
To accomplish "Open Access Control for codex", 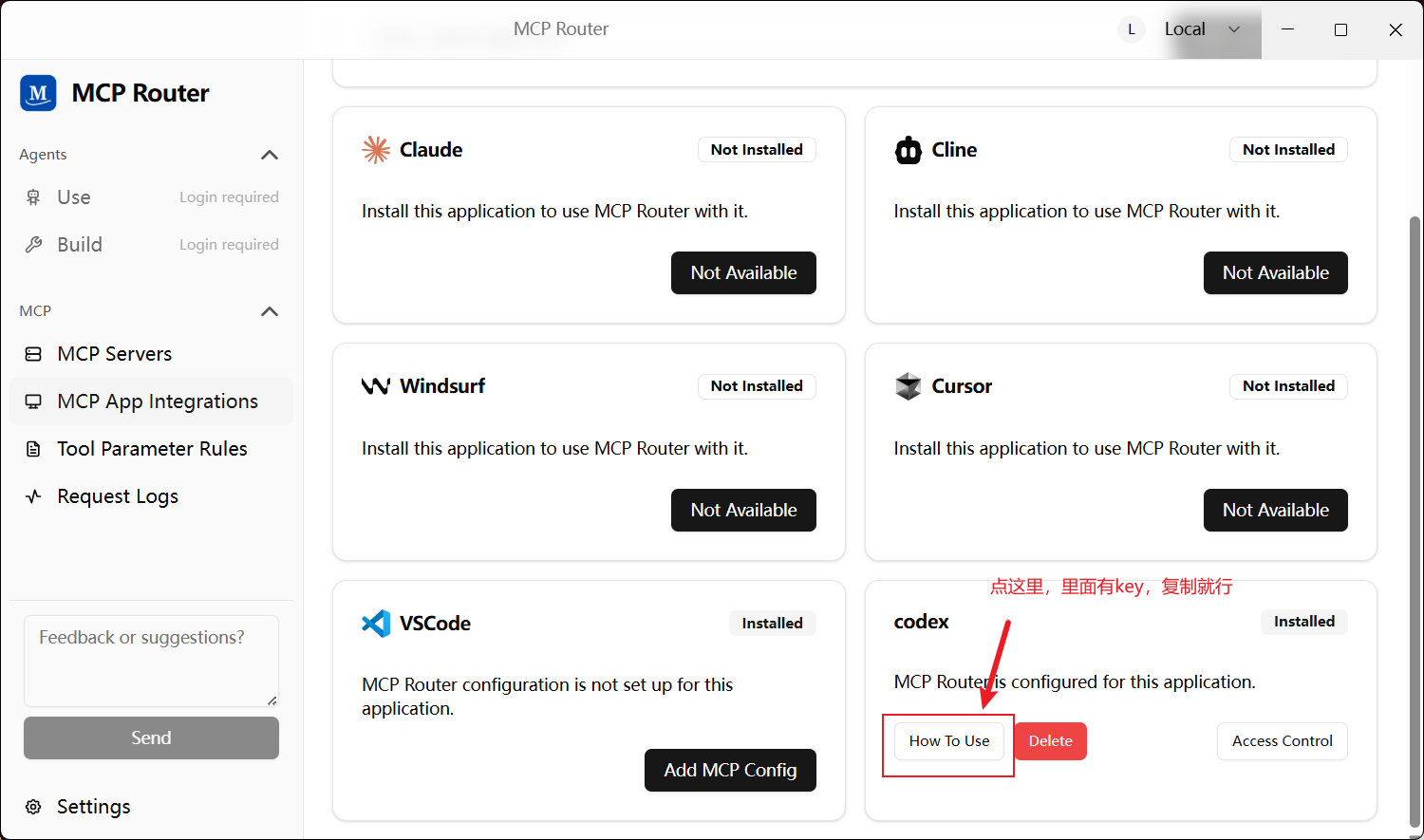I will pyautogui.click(x=1283, y=741).
